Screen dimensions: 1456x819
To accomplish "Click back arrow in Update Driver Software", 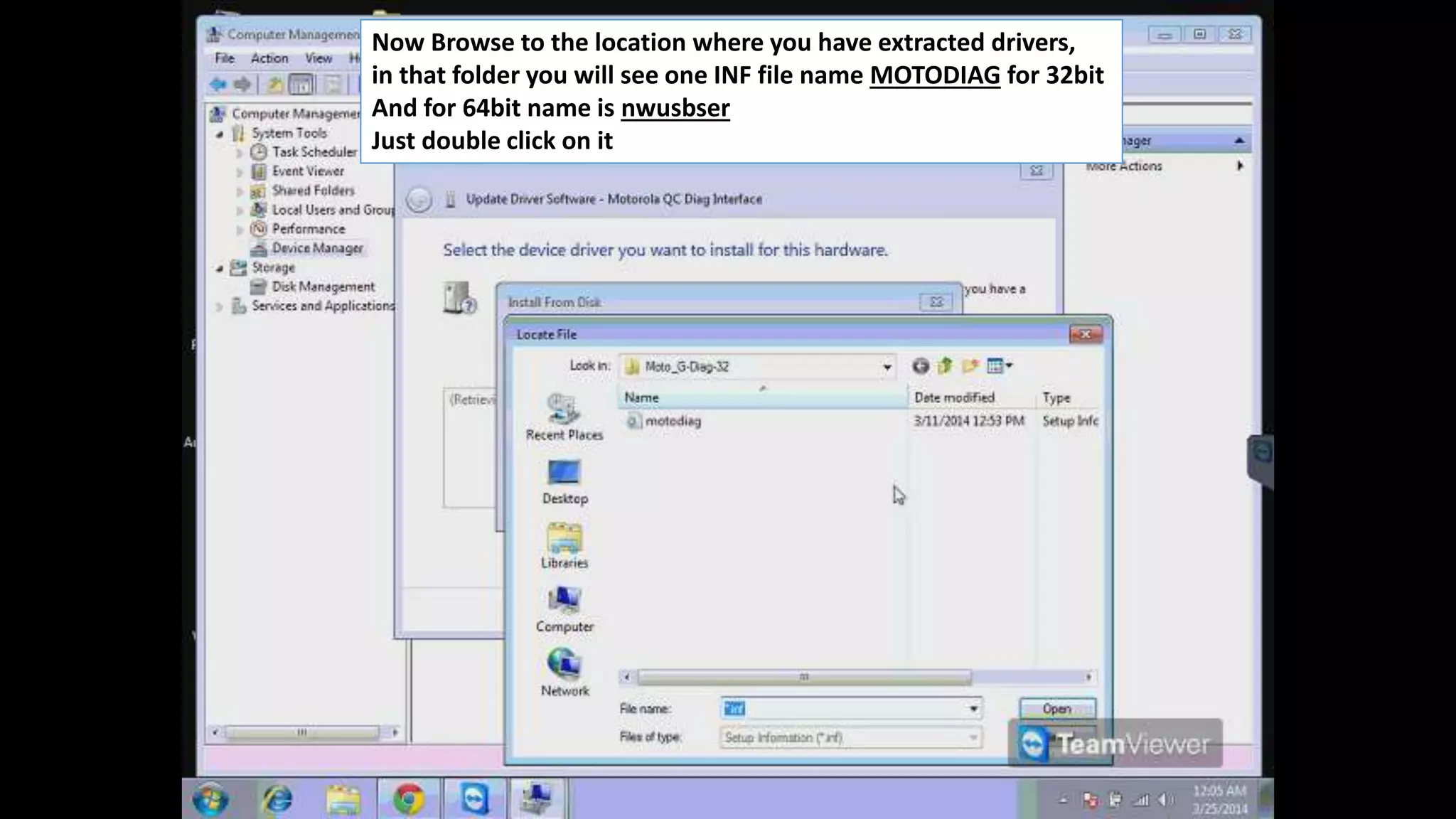I will pos(419,200).
